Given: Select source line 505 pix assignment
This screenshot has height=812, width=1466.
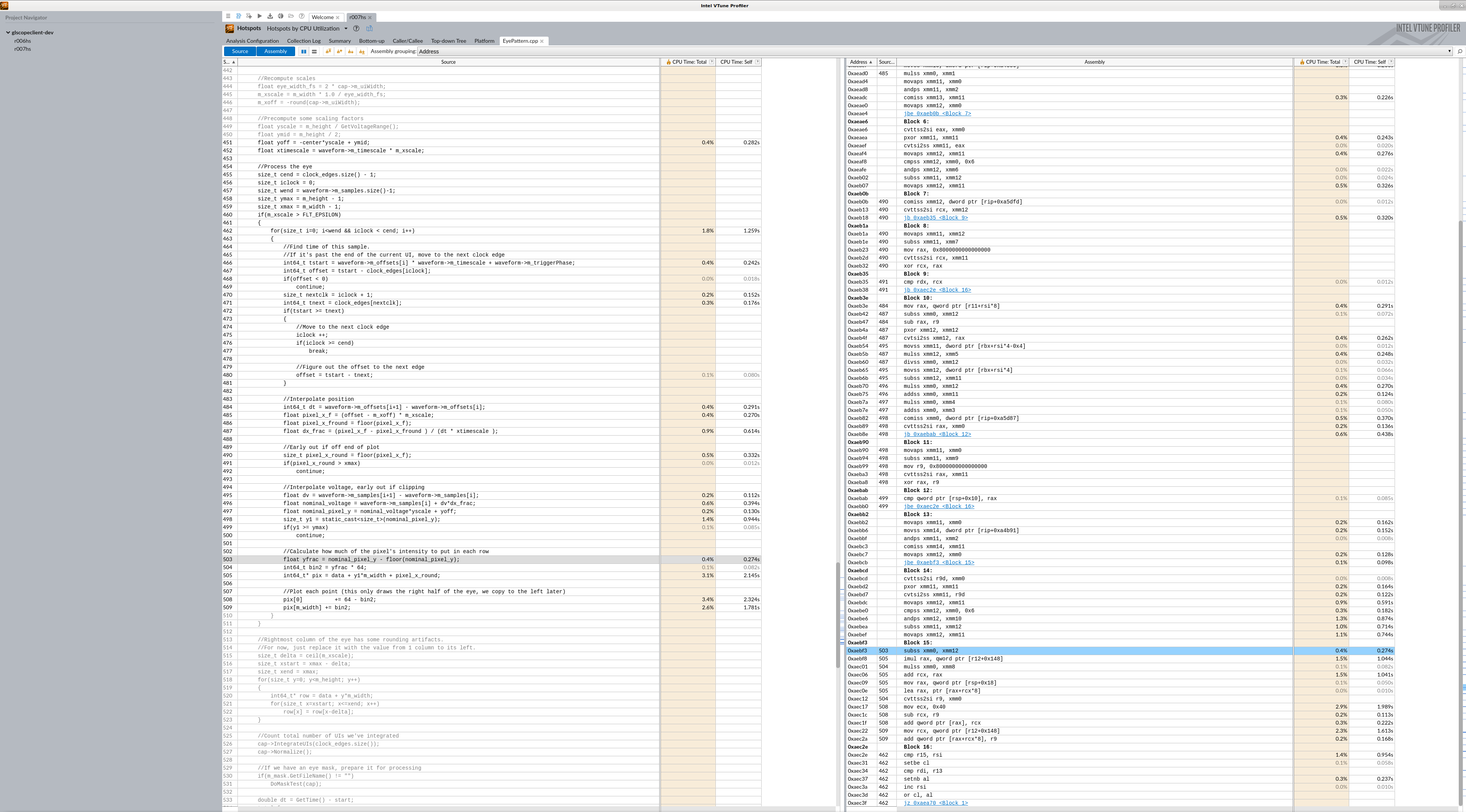Looking at the screenshot, I should pos(492,576).
